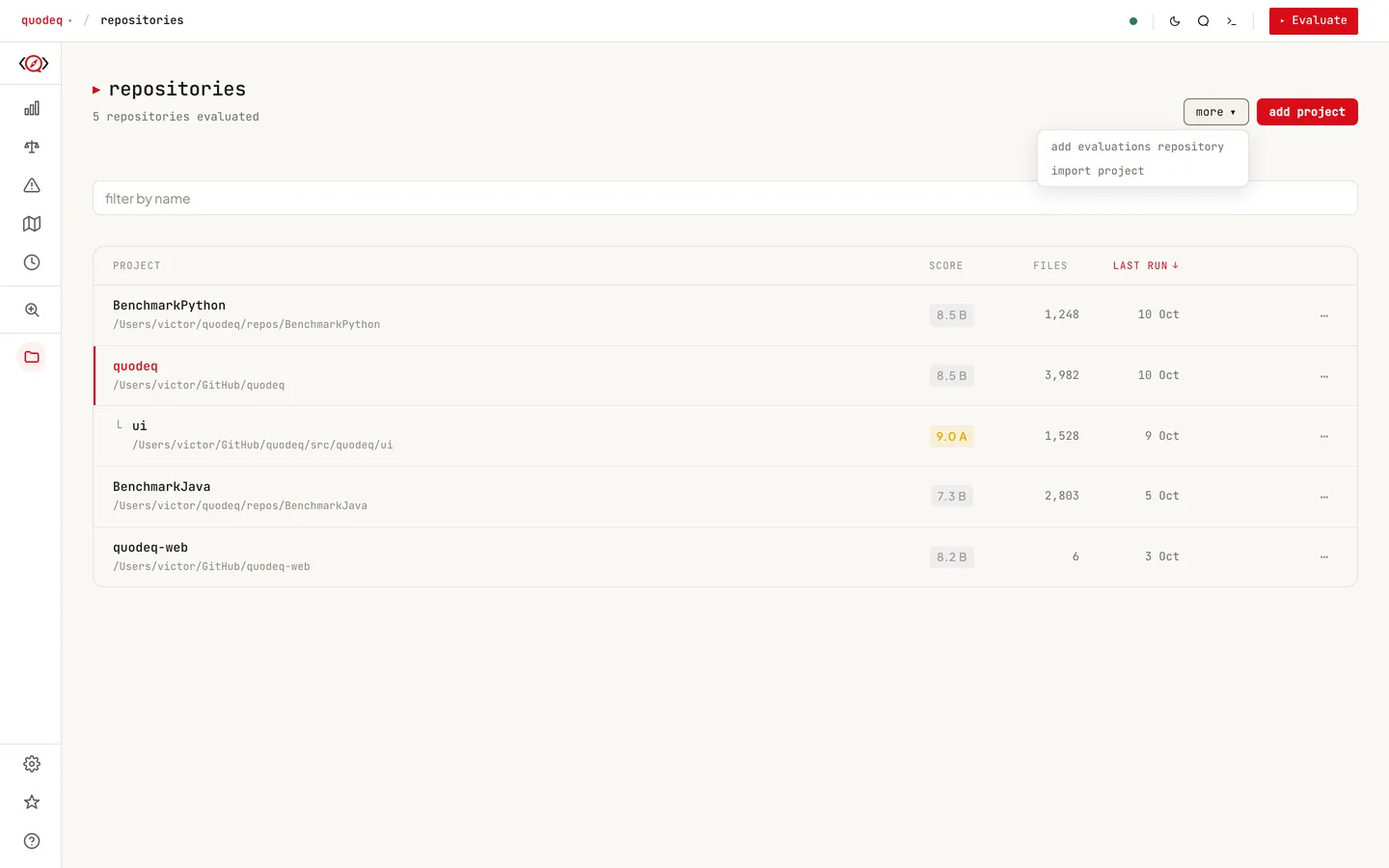Click the red Evaluate button
The width and height of the screenshot is (1389, 868).
[x=1314, y=21]
